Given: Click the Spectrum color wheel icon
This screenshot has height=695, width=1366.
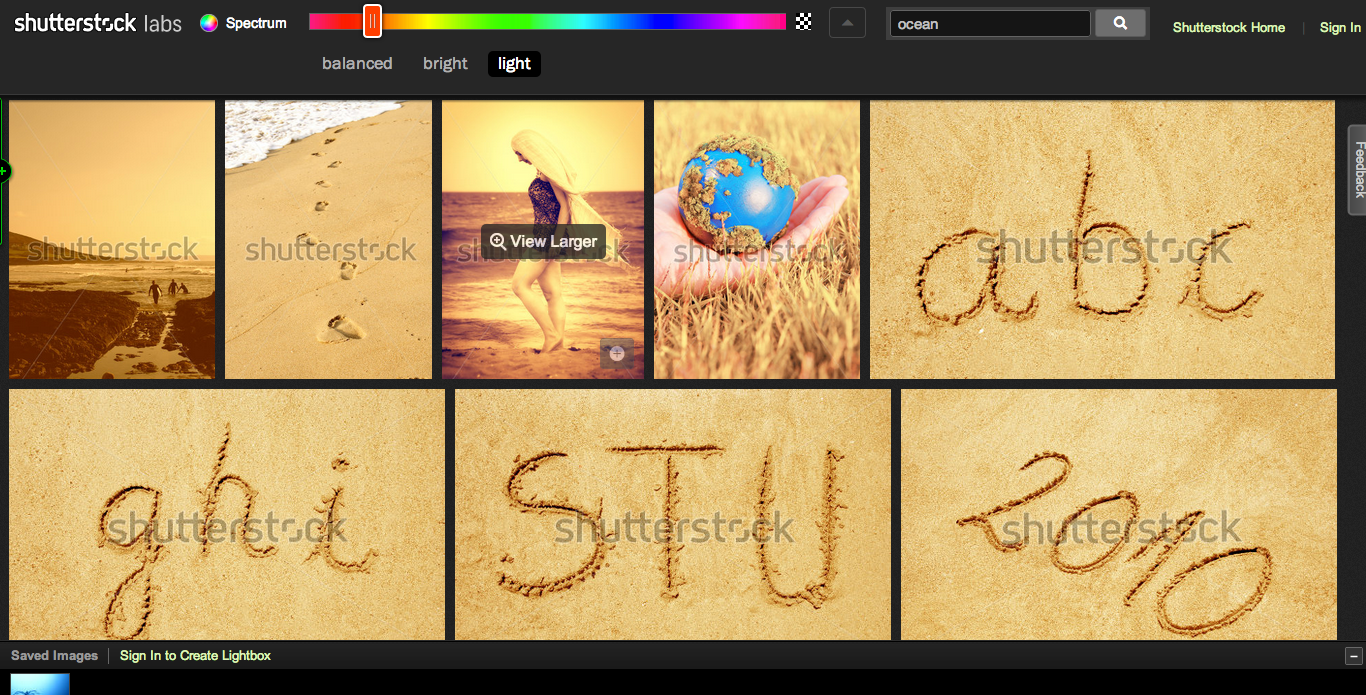Looking at the screenshot, I should pyautogui.click(x=209, y=23).
